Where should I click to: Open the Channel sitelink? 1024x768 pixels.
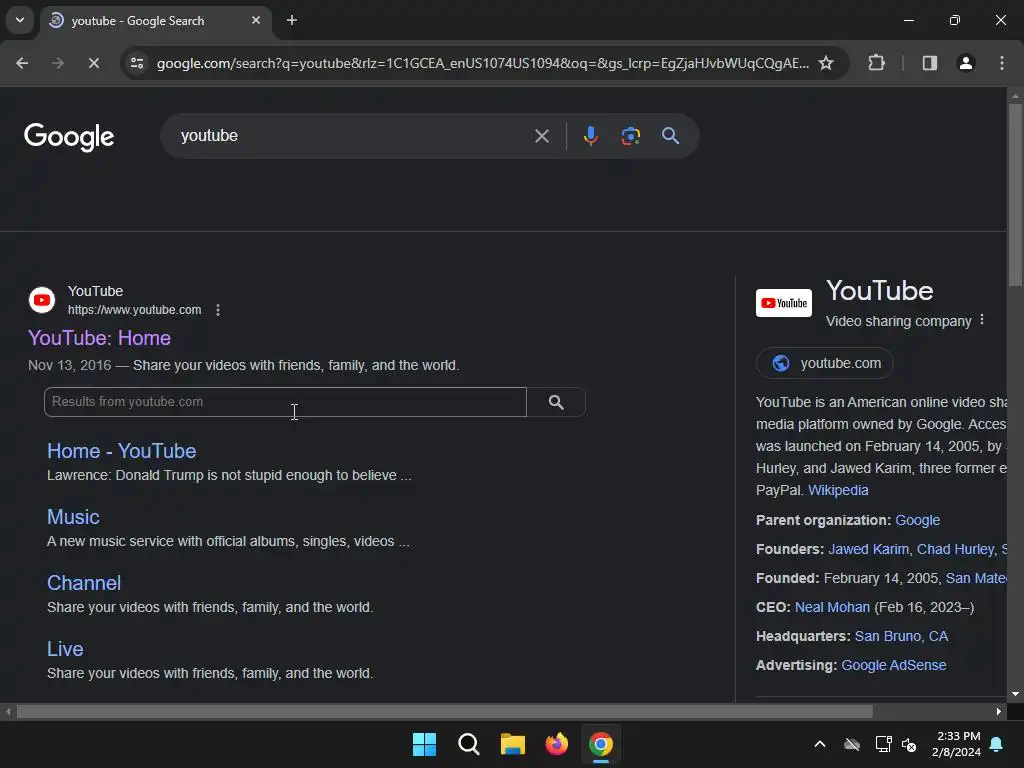coord(84,583)
